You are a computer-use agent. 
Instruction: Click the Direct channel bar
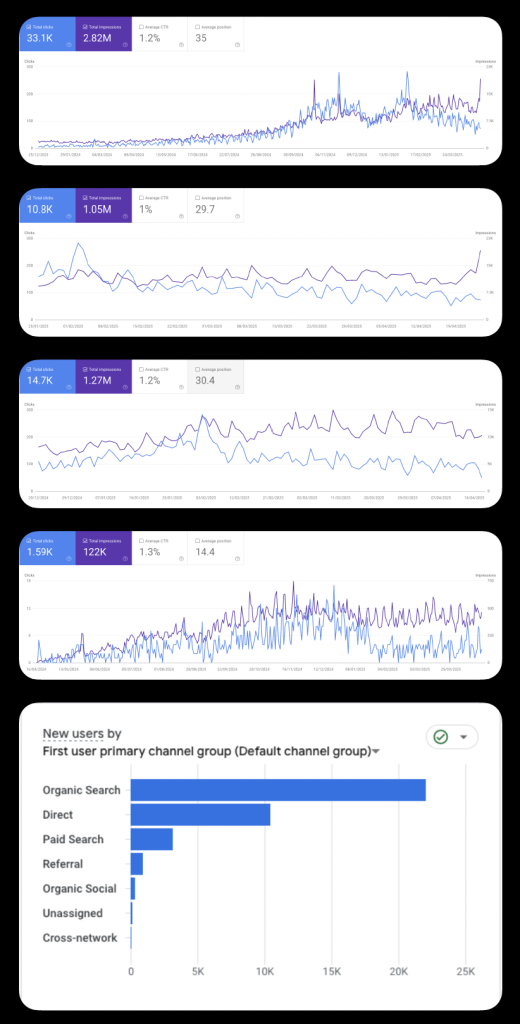tap(201, 814)
